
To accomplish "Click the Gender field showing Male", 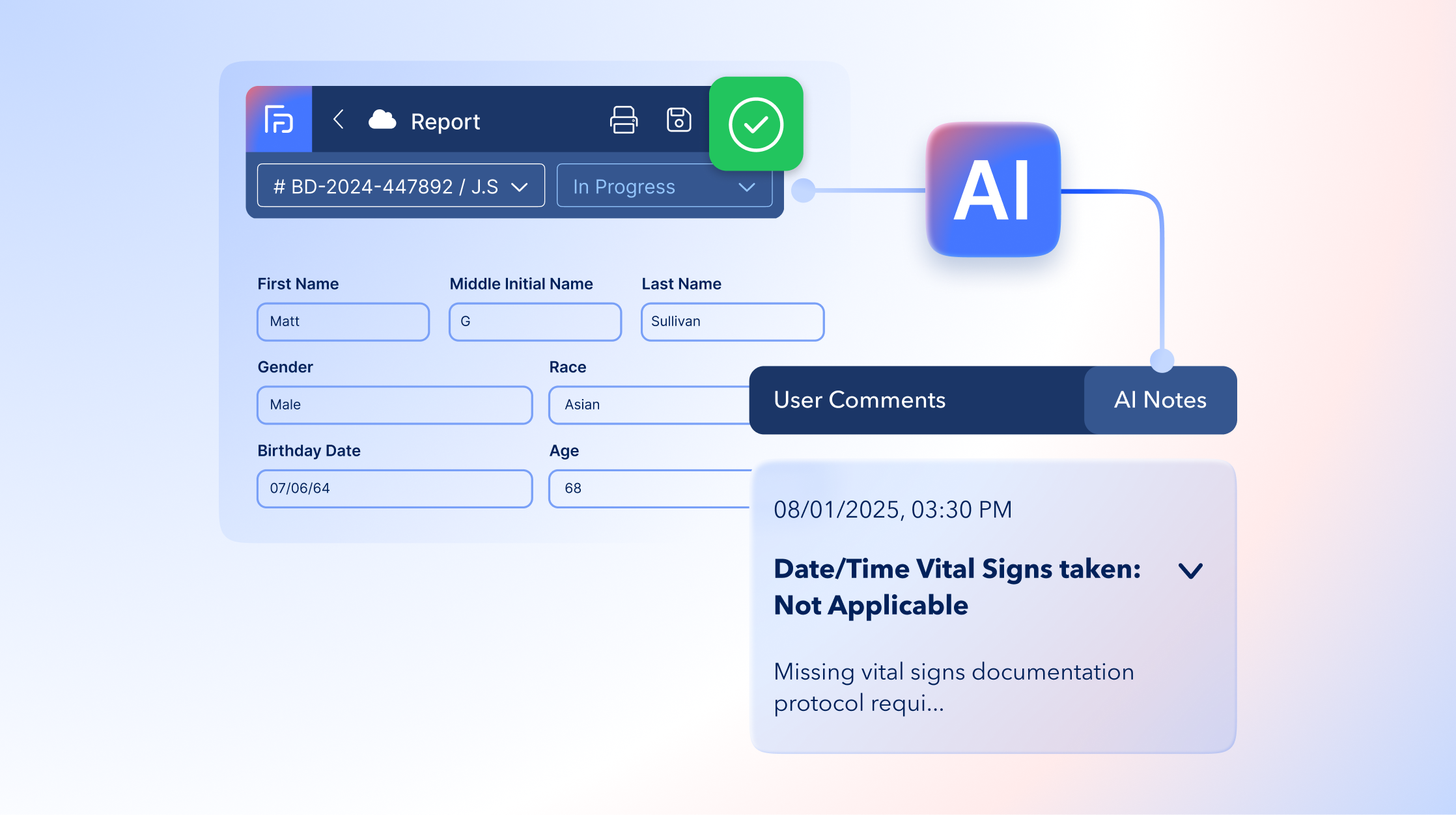I will point(394,405).
